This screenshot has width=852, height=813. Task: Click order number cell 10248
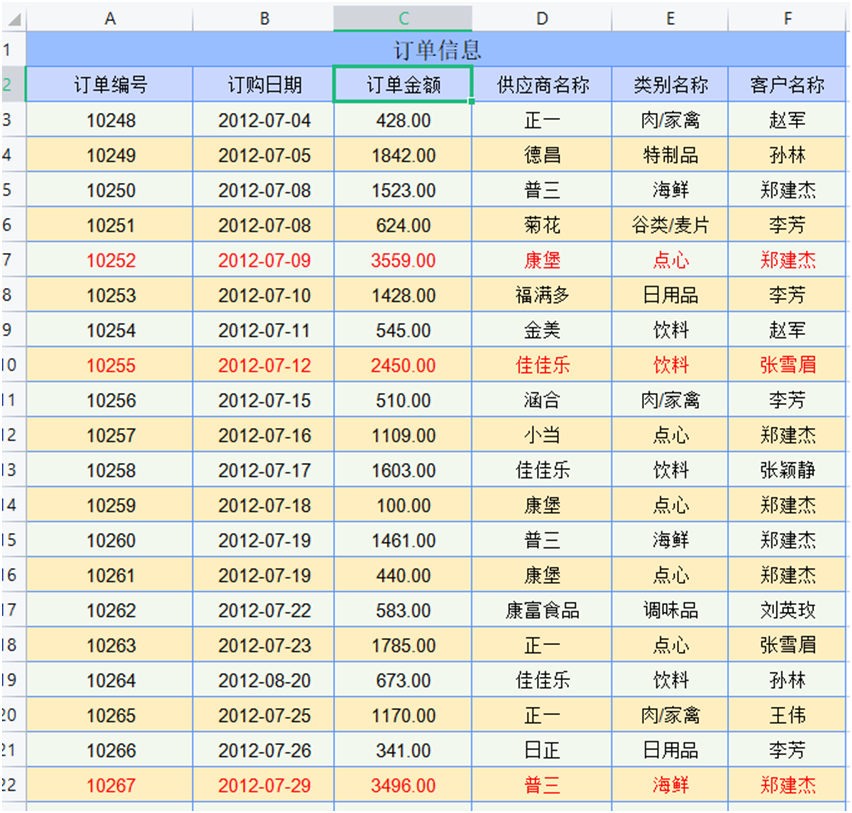[x=110, y=120]
